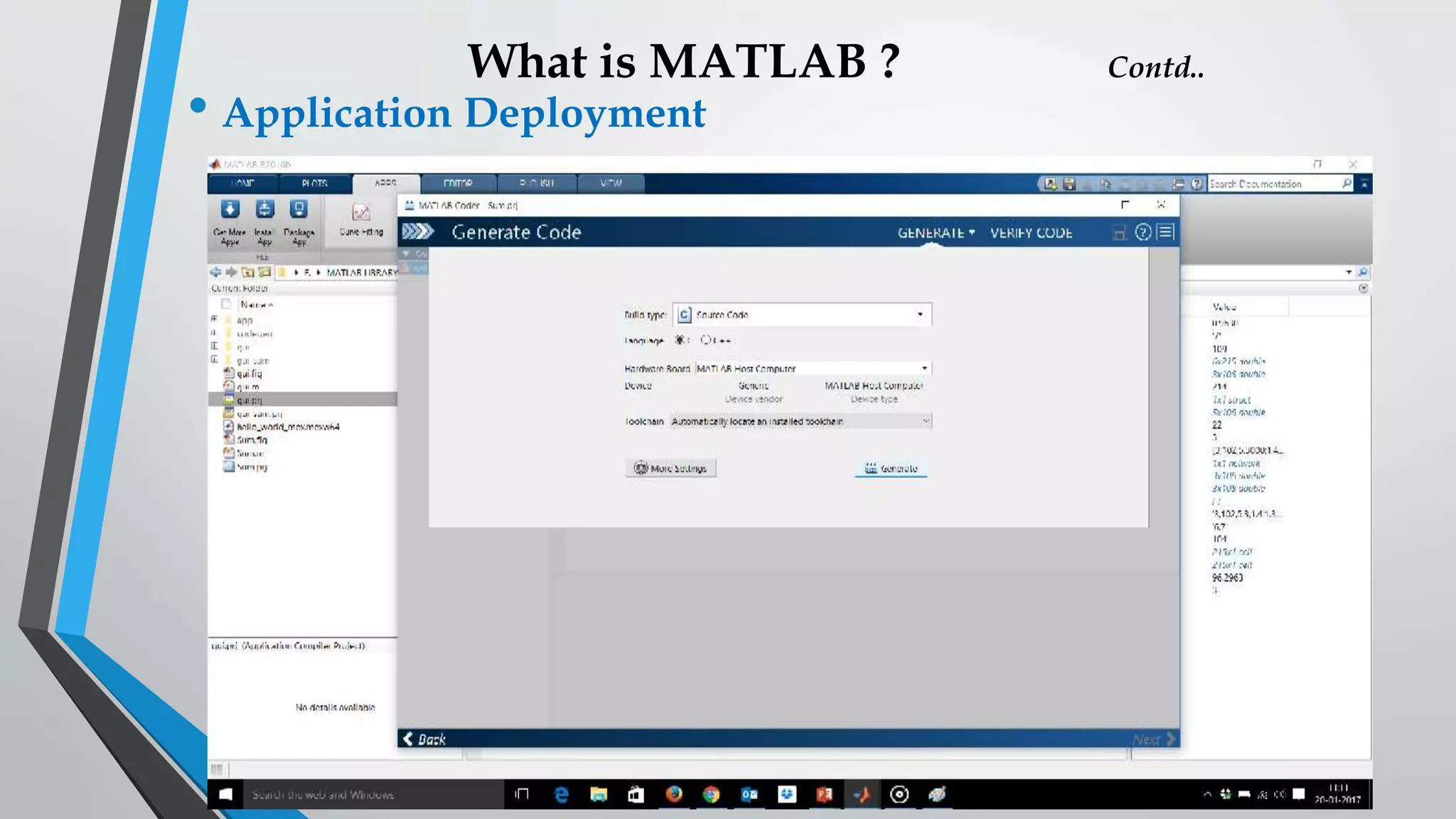Click the documentation search magnifier icon

(1347, 183)
